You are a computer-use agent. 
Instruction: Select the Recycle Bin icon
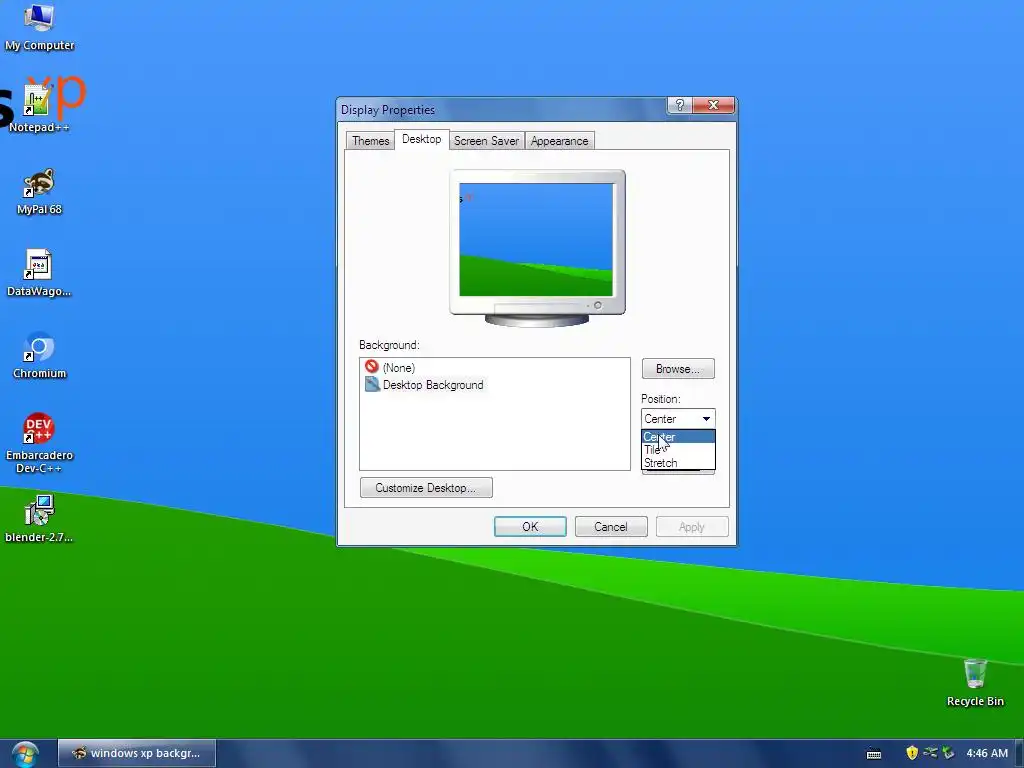point(975,682)
